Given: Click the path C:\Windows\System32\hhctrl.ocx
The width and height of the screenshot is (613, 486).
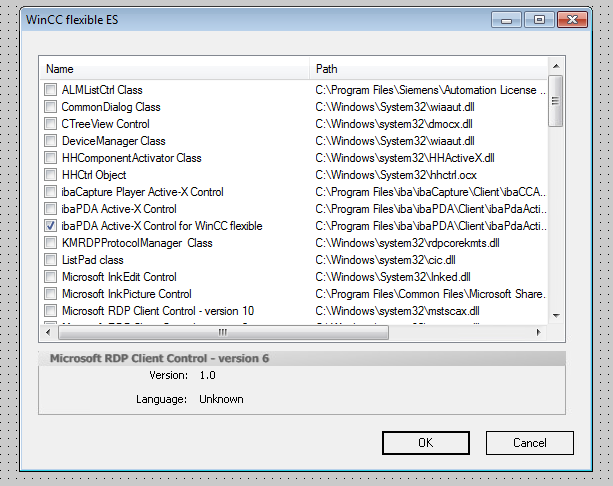Looking at the screenshot, I should (x=396, y=175).
